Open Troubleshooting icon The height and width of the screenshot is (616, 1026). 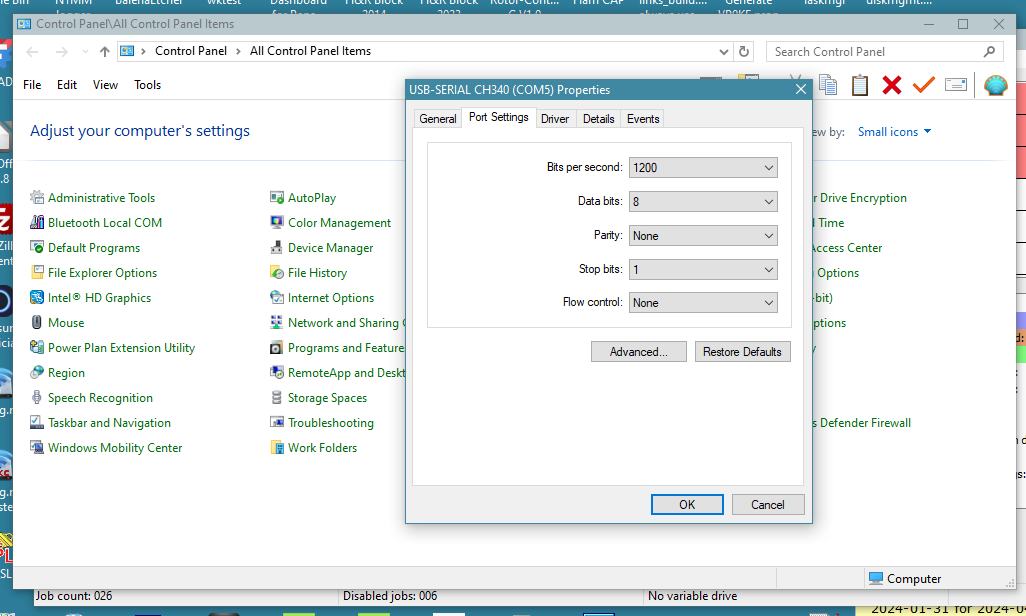[277, 423]
